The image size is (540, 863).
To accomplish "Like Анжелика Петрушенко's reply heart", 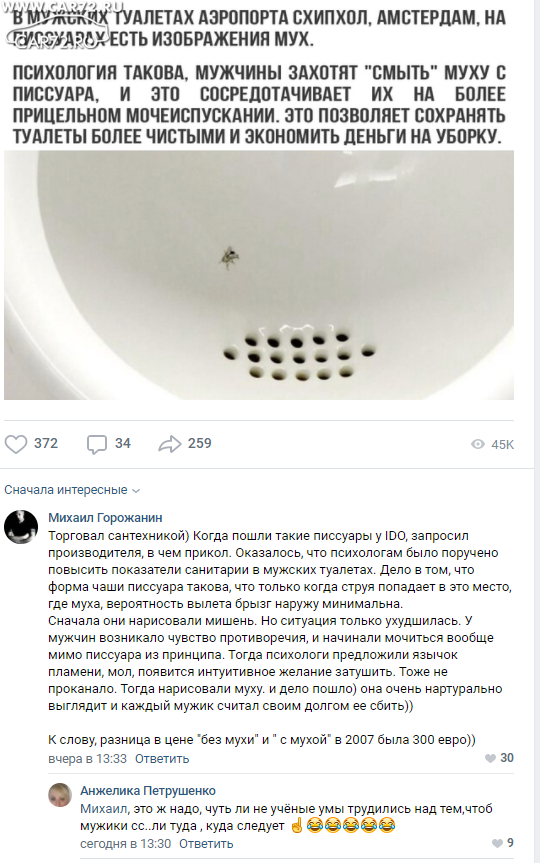I will coord(497,843).
